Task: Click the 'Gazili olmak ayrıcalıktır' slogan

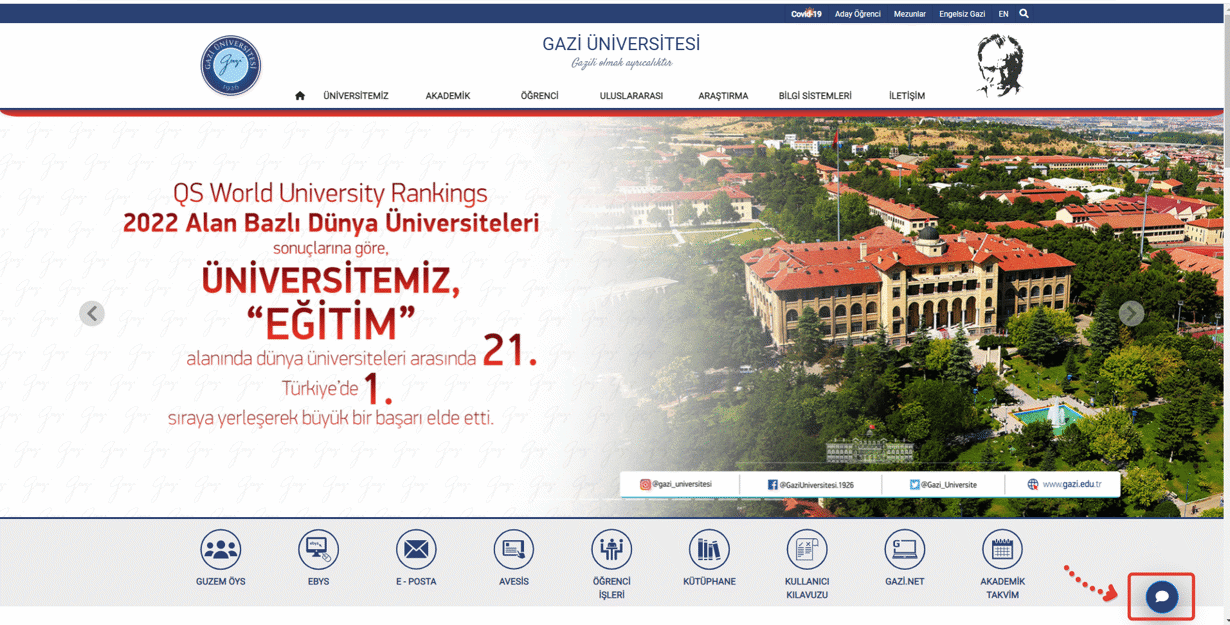Action: 622,63
